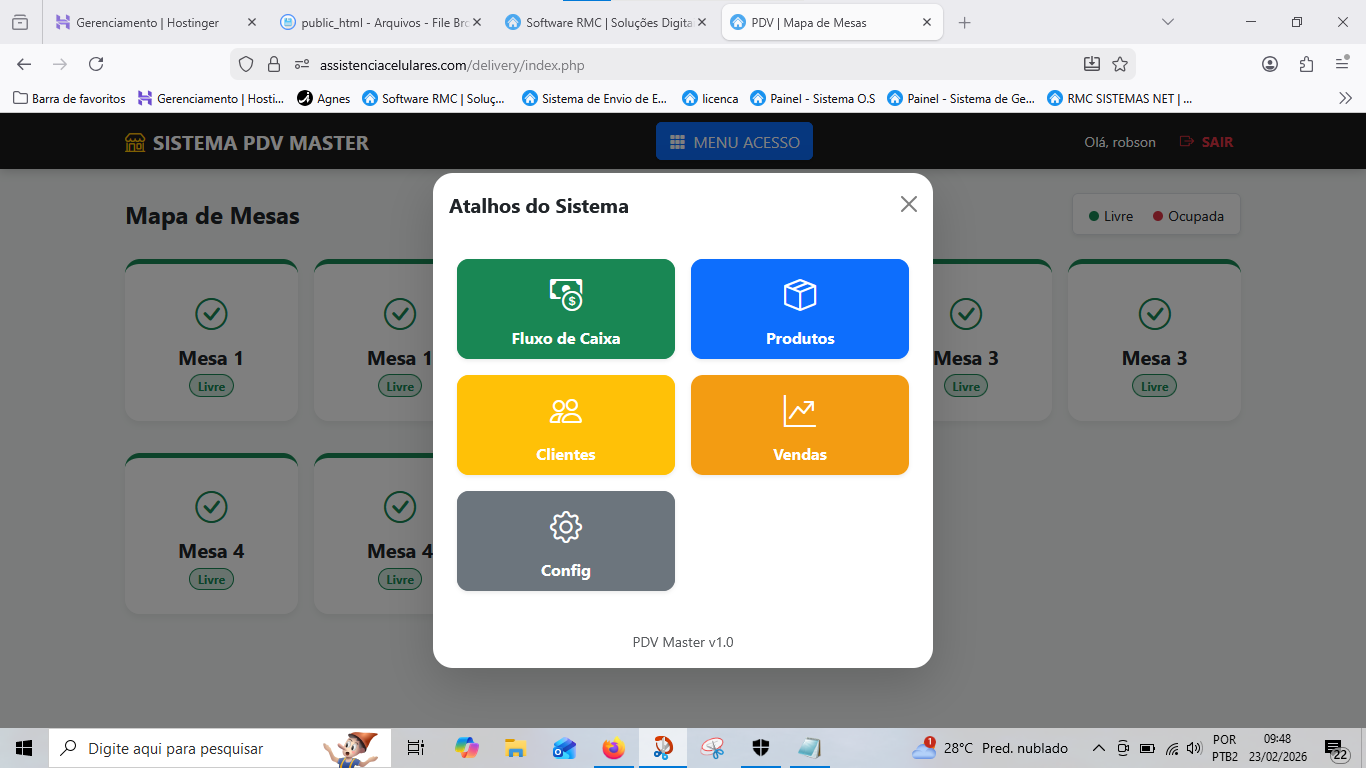Open the Vendas chart icon tile
The image size is (1366, 768).
(799, 425)
